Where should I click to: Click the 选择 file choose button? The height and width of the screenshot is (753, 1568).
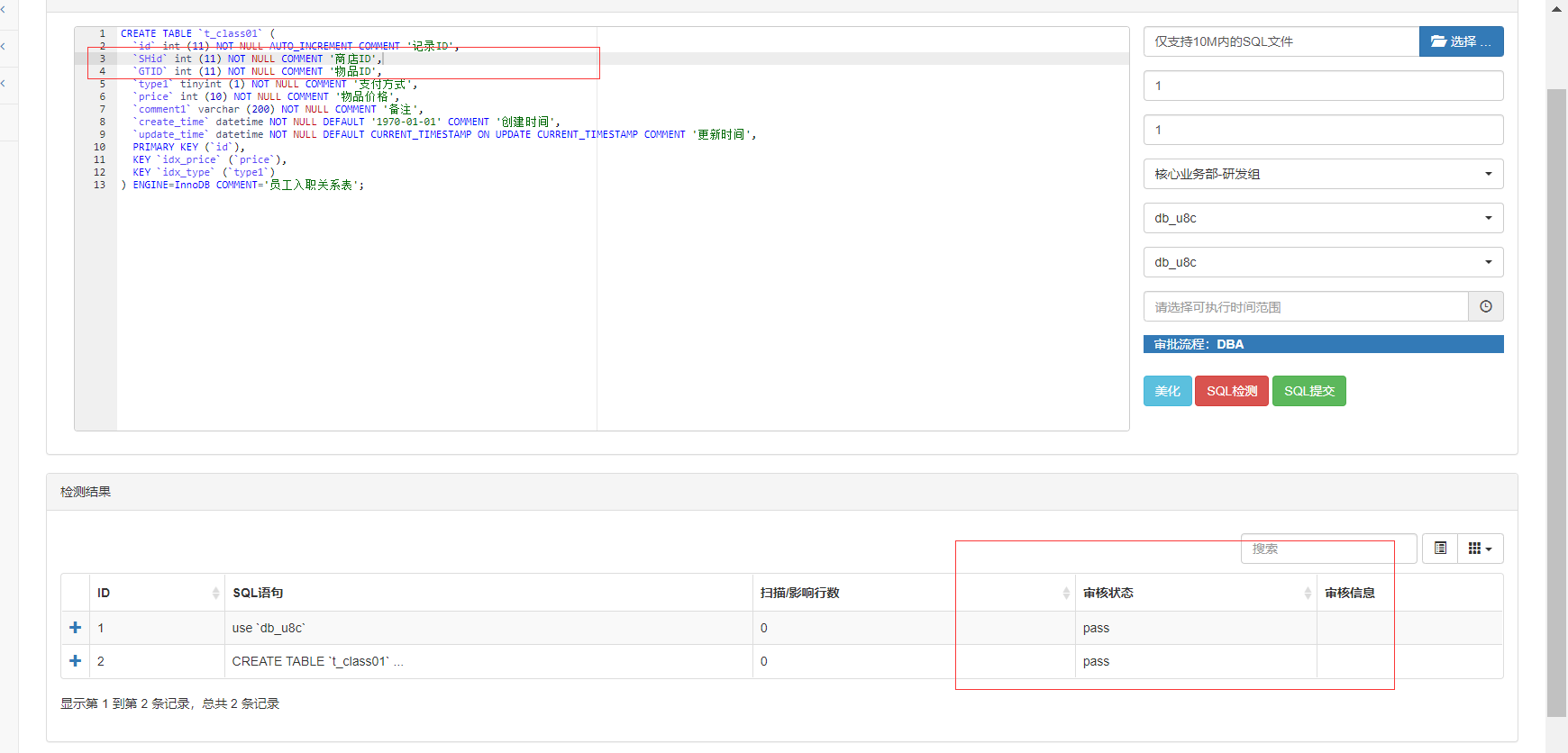click(x=1461, y=41)
